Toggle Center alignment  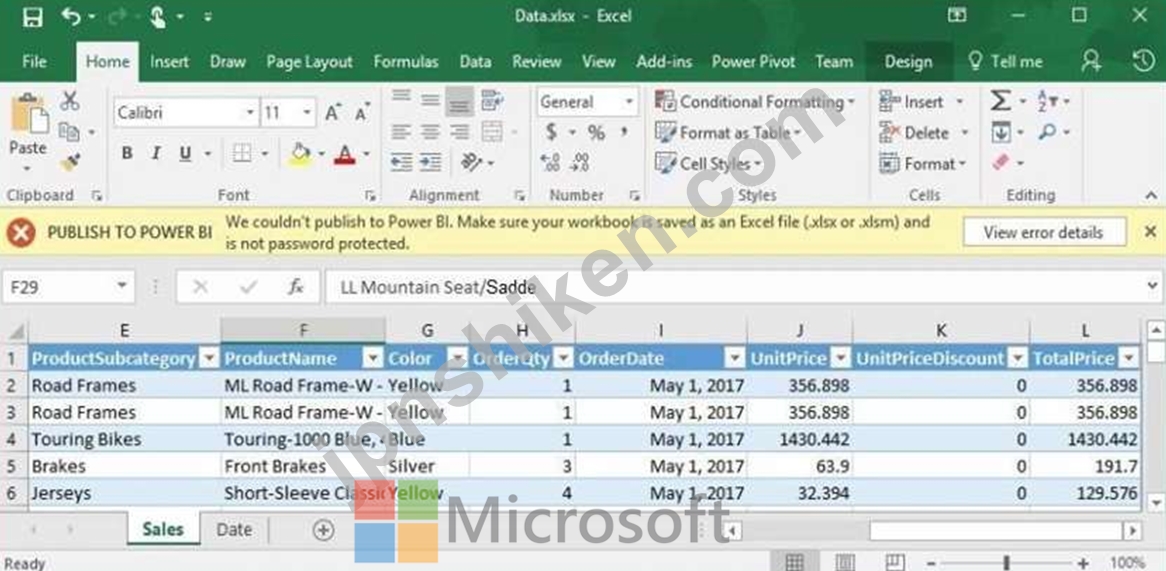(x=431, y=132)
